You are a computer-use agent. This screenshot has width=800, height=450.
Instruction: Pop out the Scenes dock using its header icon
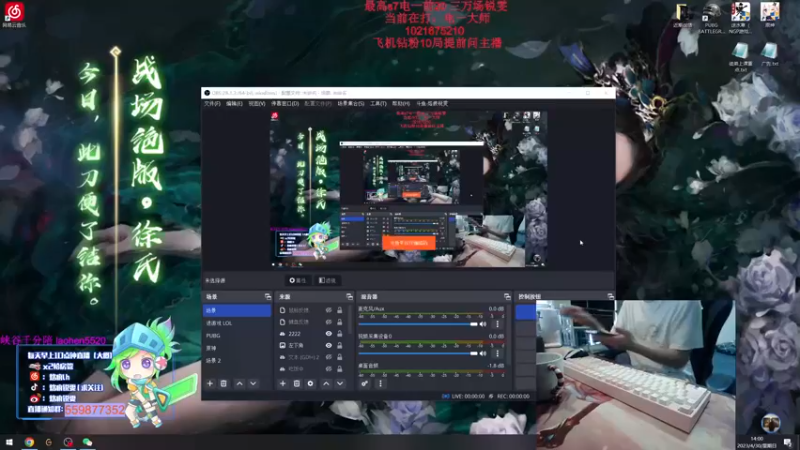coord(267,296)
